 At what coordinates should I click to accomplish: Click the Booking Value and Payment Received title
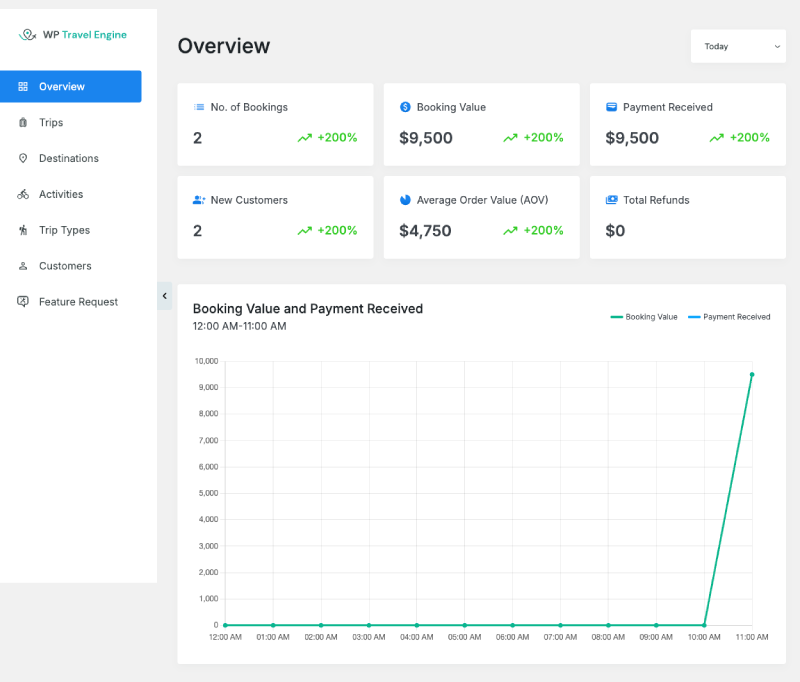(308, 309)
